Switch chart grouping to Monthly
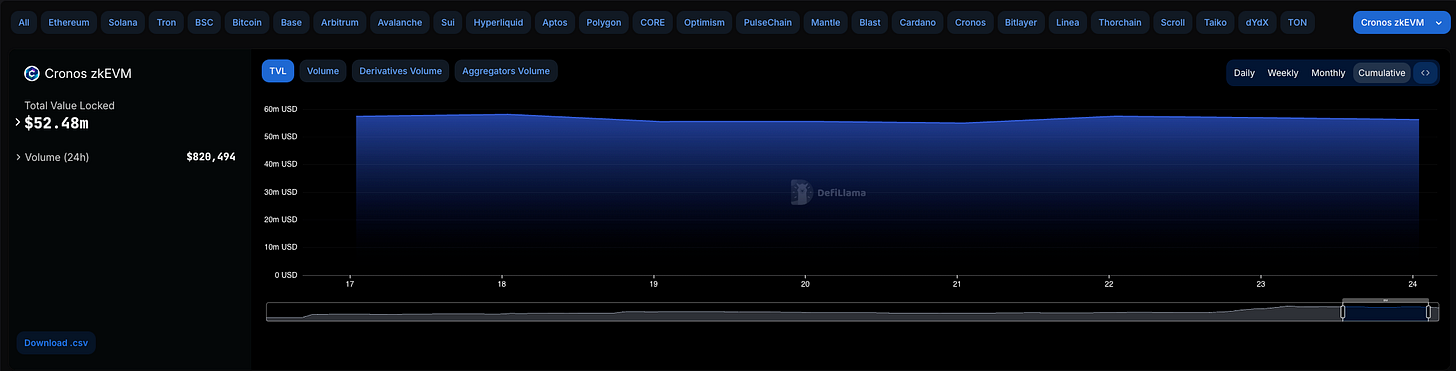1456x371 pixels. [x=1328, y=73]
